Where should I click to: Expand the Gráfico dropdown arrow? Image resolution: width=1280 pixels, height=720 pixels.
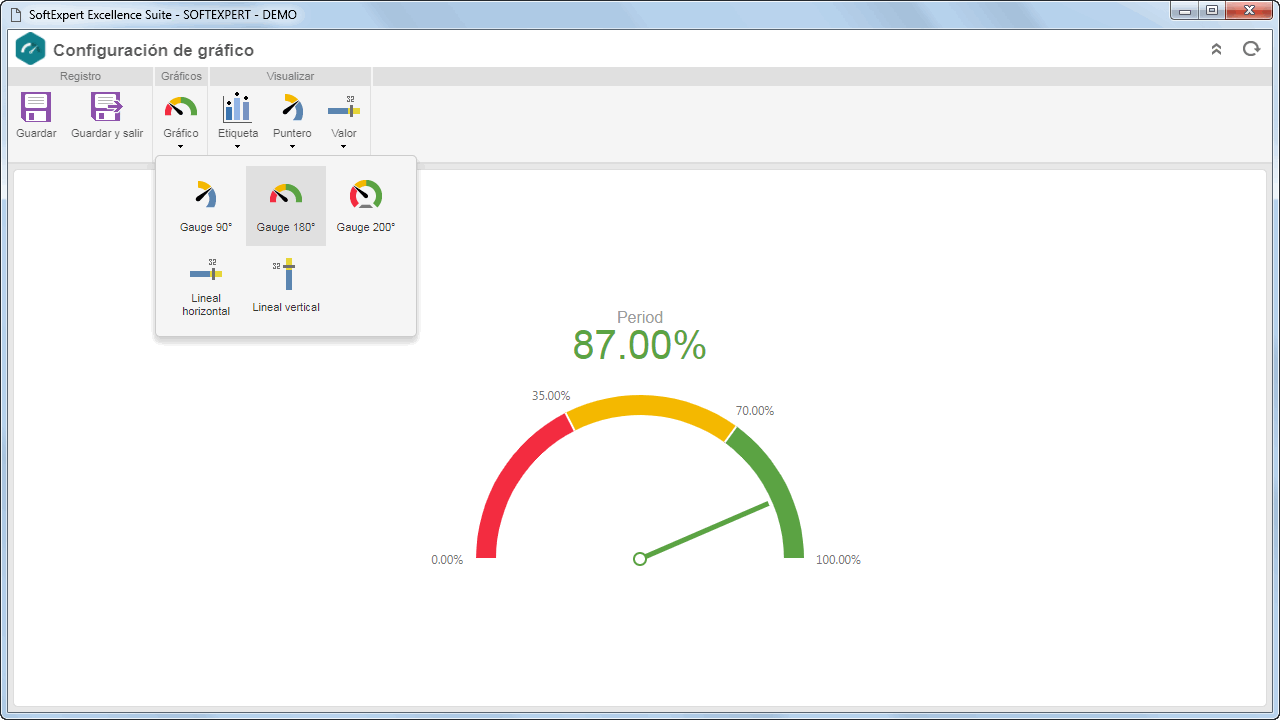181,147
